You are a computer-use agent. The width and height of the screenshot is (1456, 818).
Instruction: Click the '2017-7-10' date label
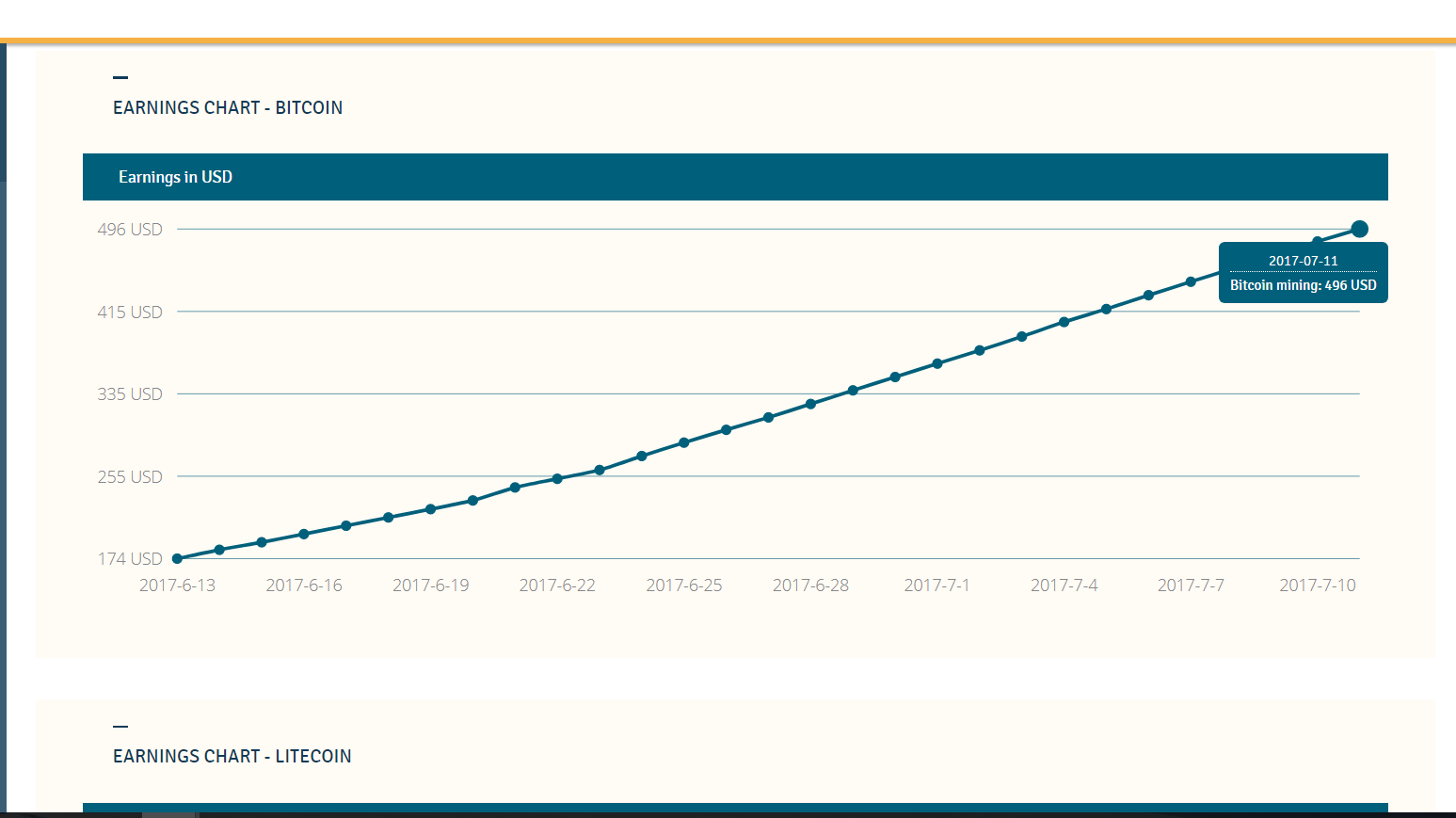pyautogui.click(x=1318, y=585)
